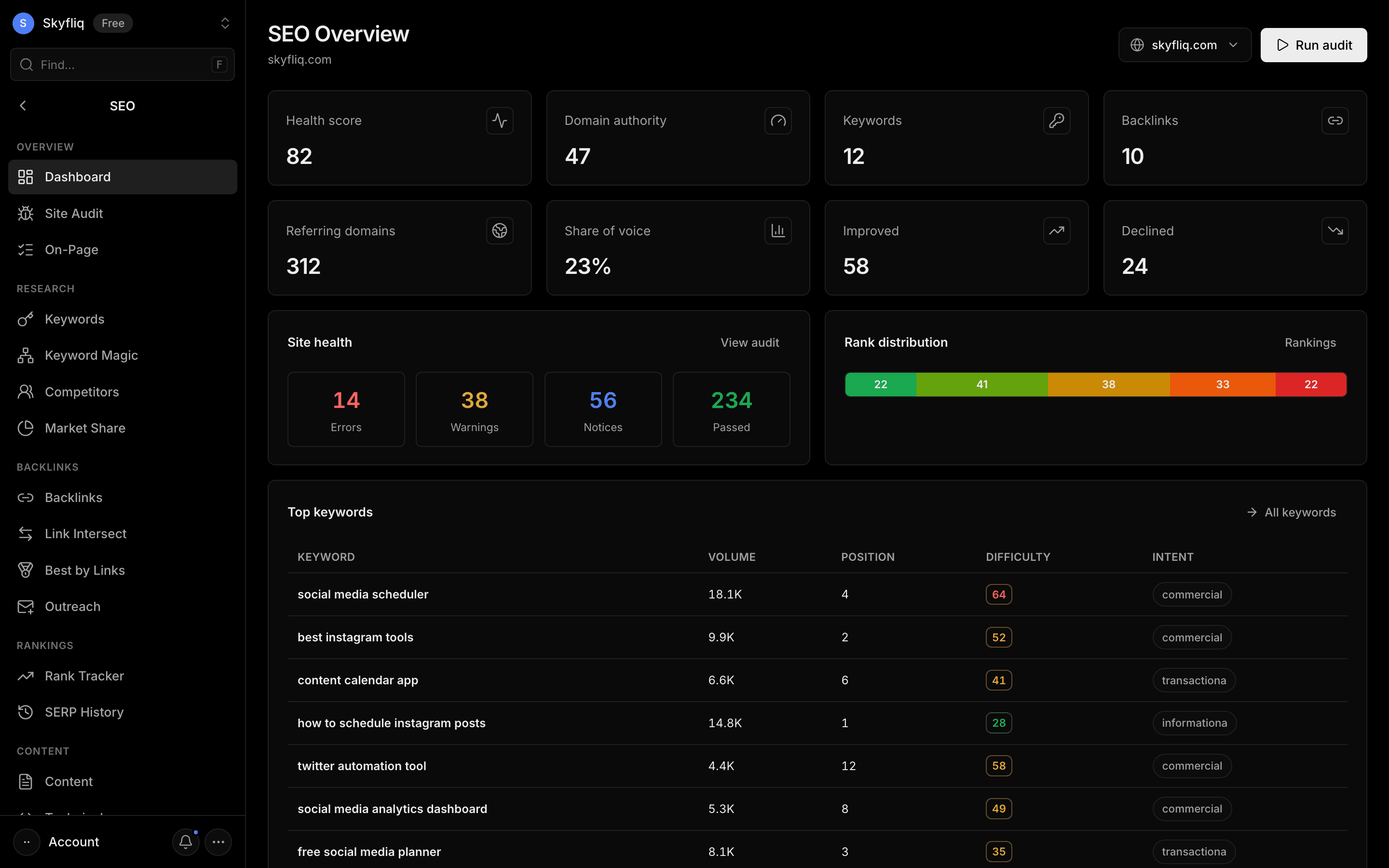Select the 14 Errors tile

(x=346, y=409)
